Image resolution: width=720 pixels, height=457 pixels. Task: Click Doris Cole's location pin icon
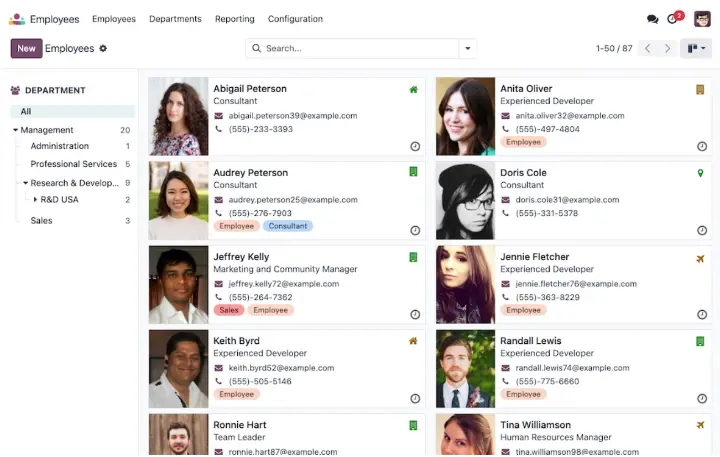(x=700, y=173)
